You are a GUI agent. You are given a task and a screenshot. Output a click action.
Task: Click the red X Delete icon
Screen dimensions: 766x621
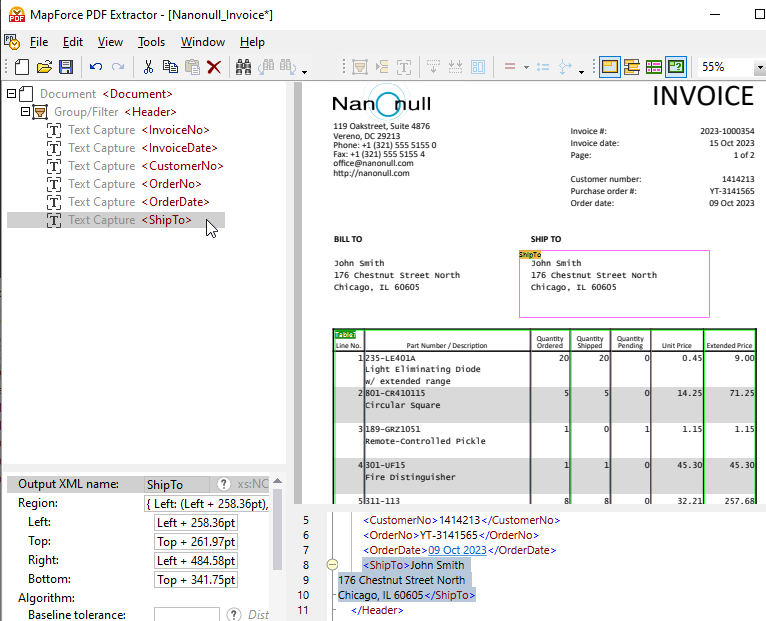(x=214, y=67)
